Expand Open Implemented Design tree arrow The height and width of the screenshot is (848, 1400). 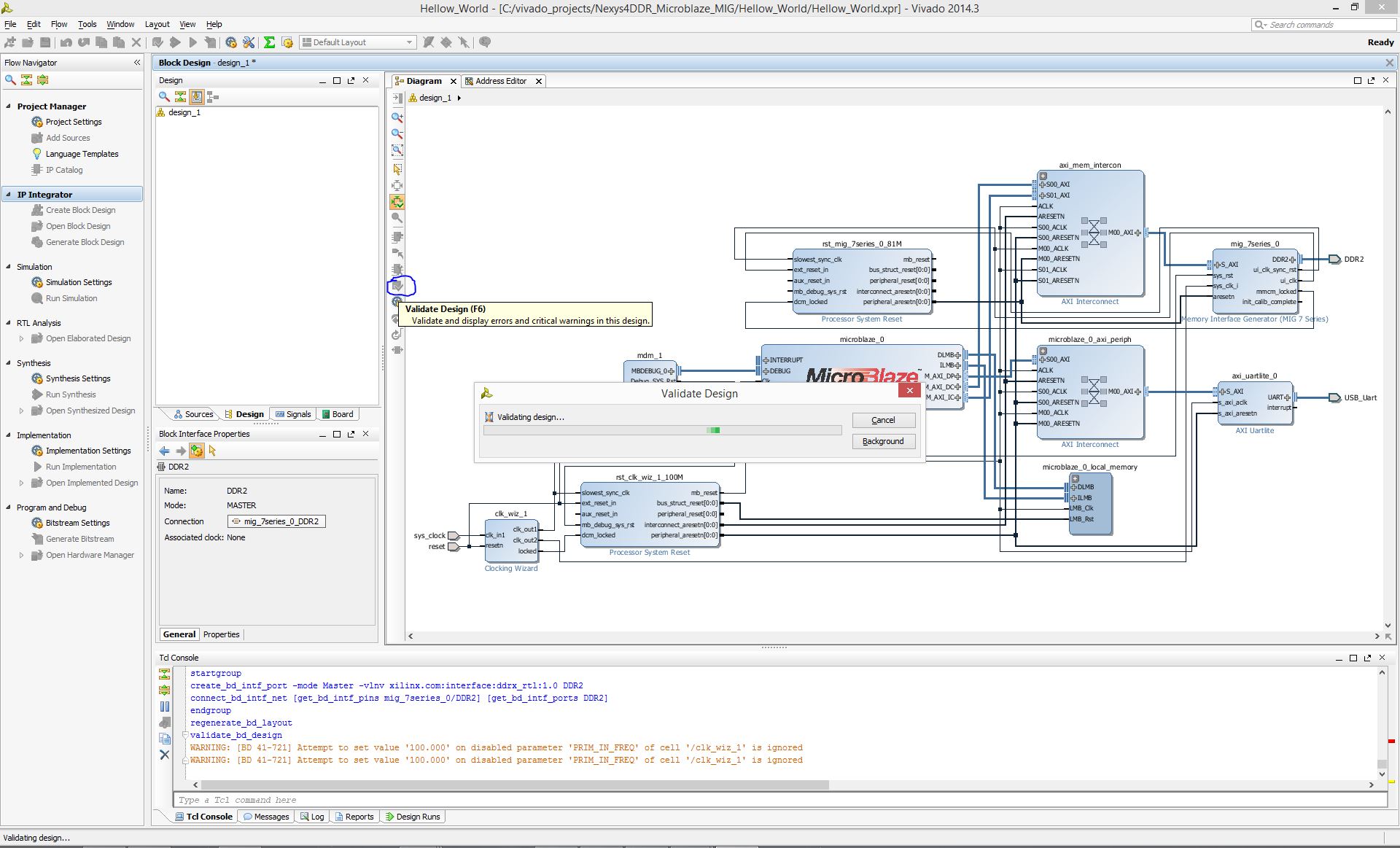[21, 483]
